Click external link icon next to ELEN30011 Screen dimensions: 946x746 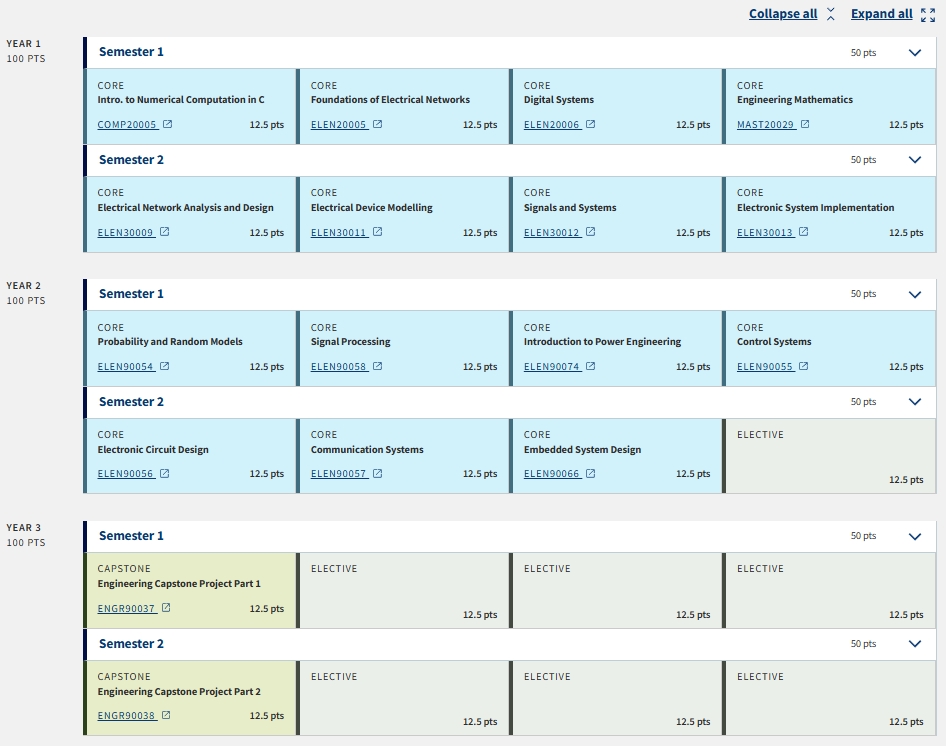click(x=377, y=233)
